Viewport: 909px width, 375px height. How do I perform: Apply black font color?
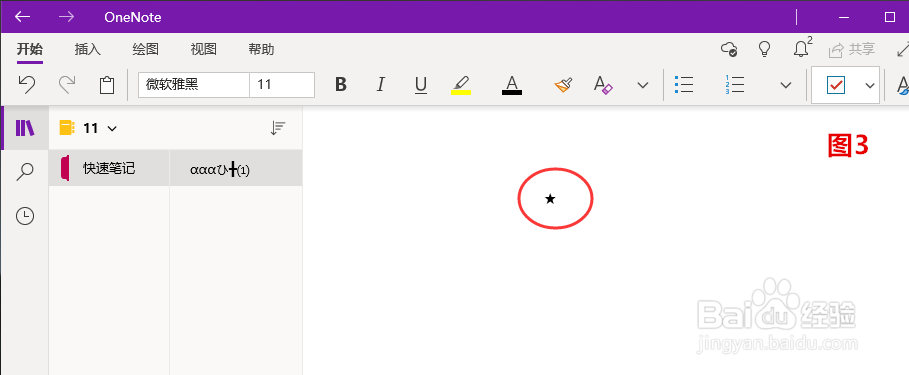point(511,85)
